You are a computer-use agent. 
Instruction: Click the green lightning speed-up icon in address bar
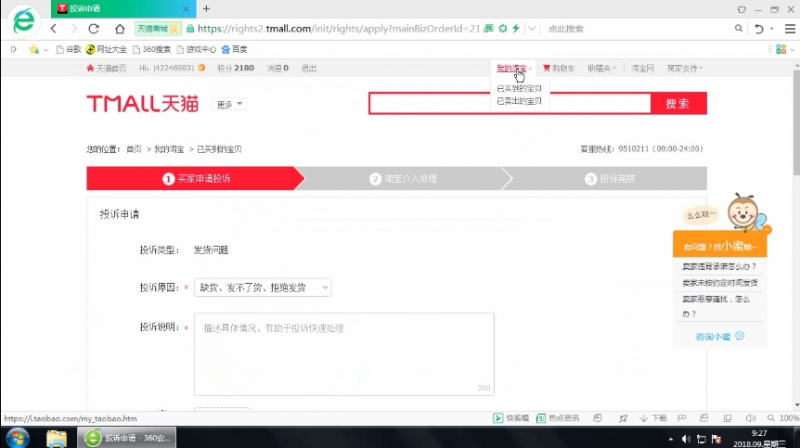point(516,29)
